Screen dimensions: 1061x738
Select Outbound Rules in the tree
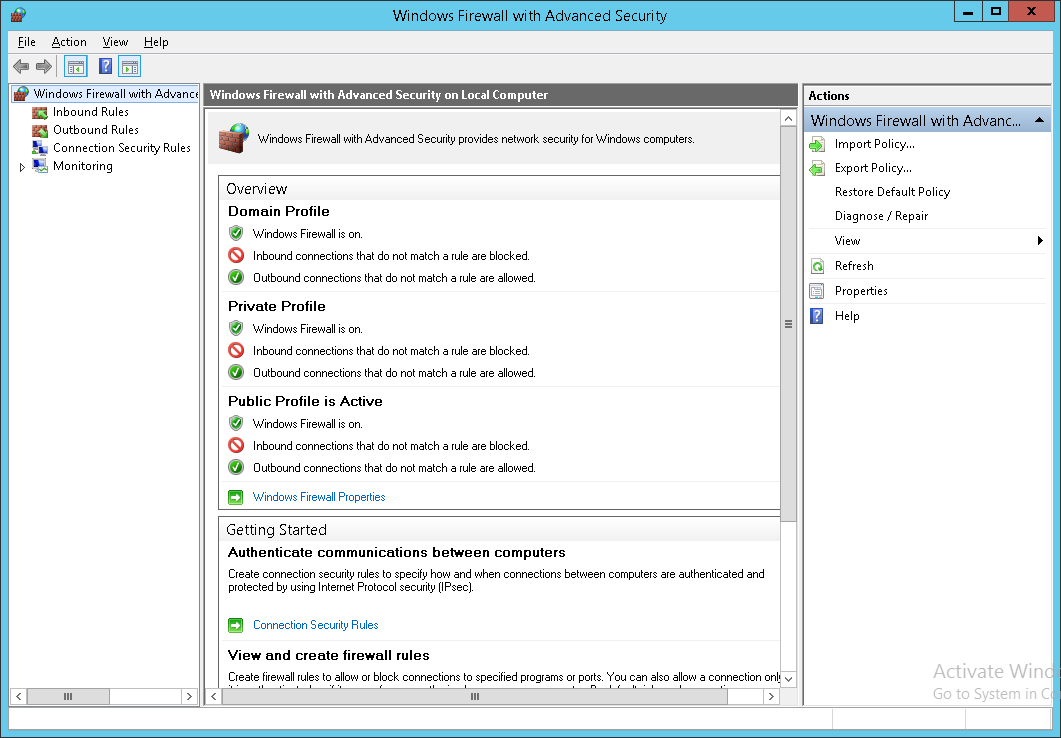click(x=95, y=130)
